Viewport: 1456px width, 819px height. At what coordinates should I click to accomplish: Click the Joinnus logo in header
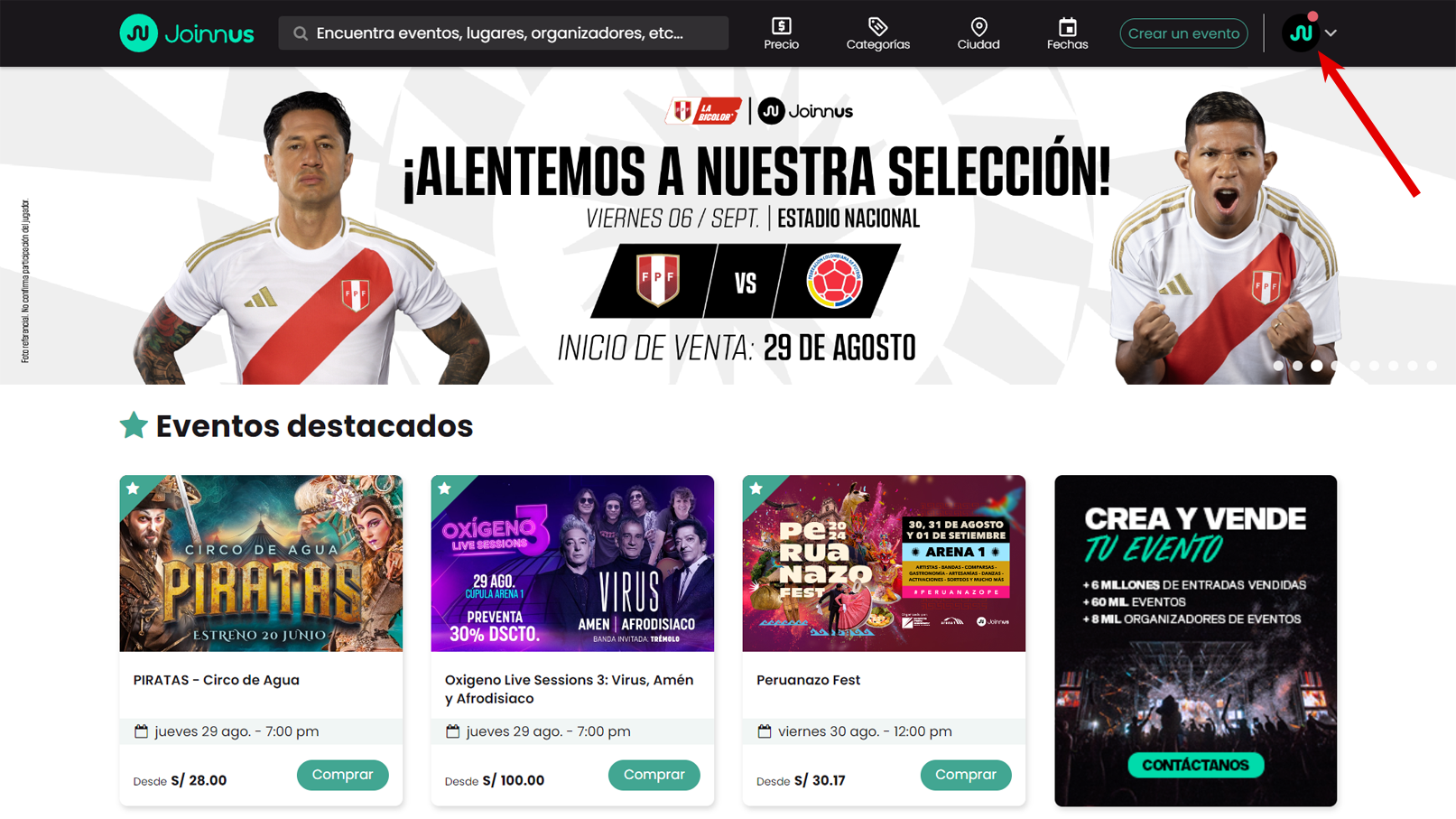pyautogui.click(x=187, y=33)
